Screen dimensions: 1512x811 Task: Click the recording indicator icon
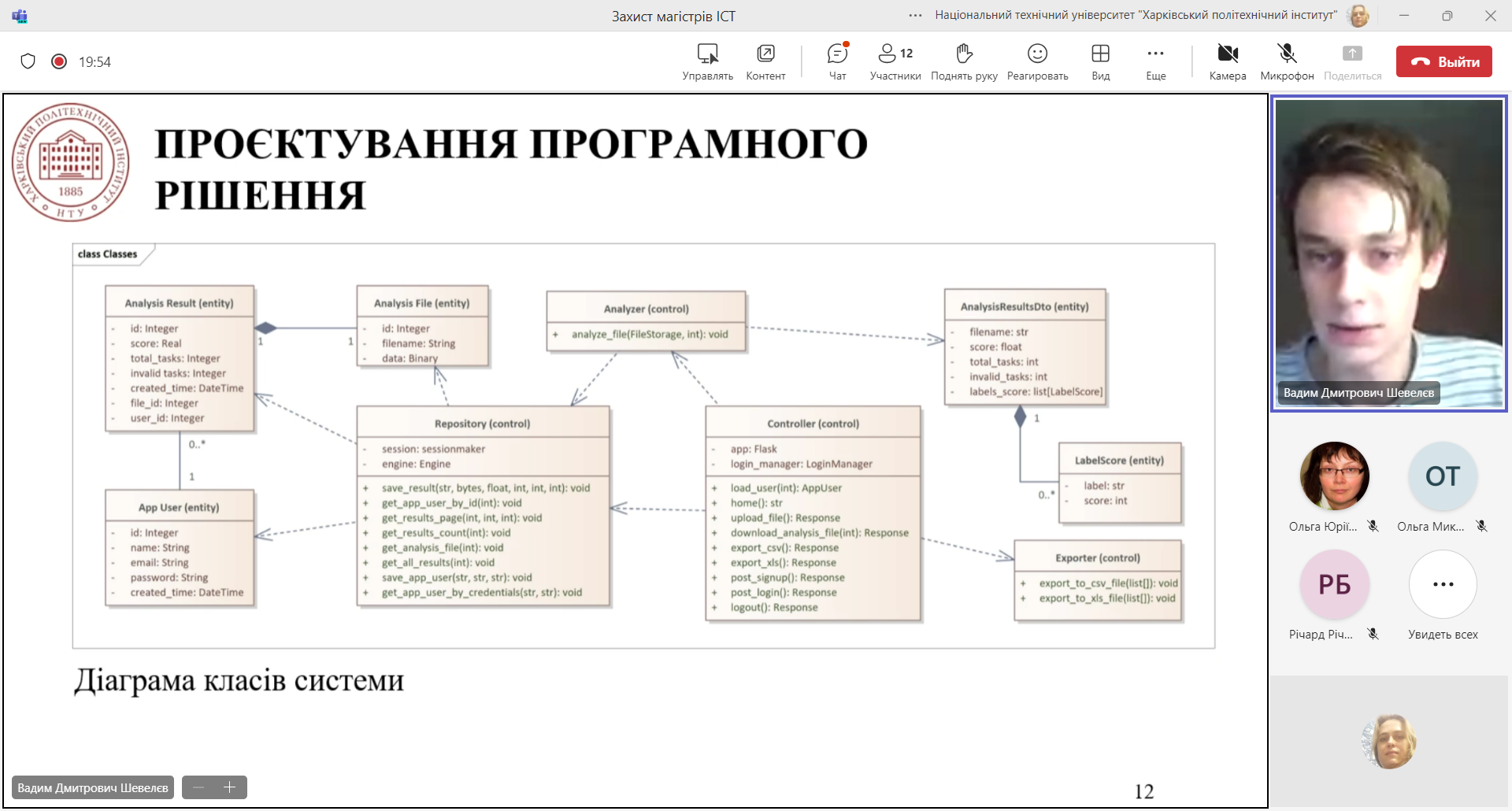59,61
